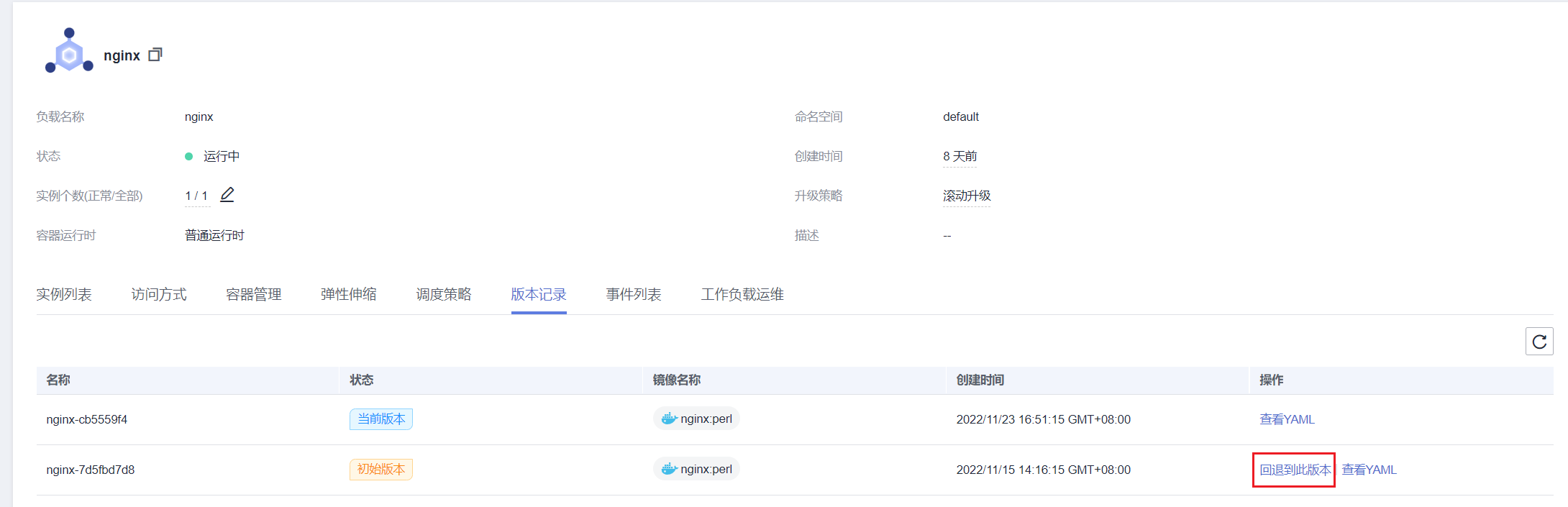
Task: Click 2022/11/15 14:16:15 creation time
Action: [1043, 470]
